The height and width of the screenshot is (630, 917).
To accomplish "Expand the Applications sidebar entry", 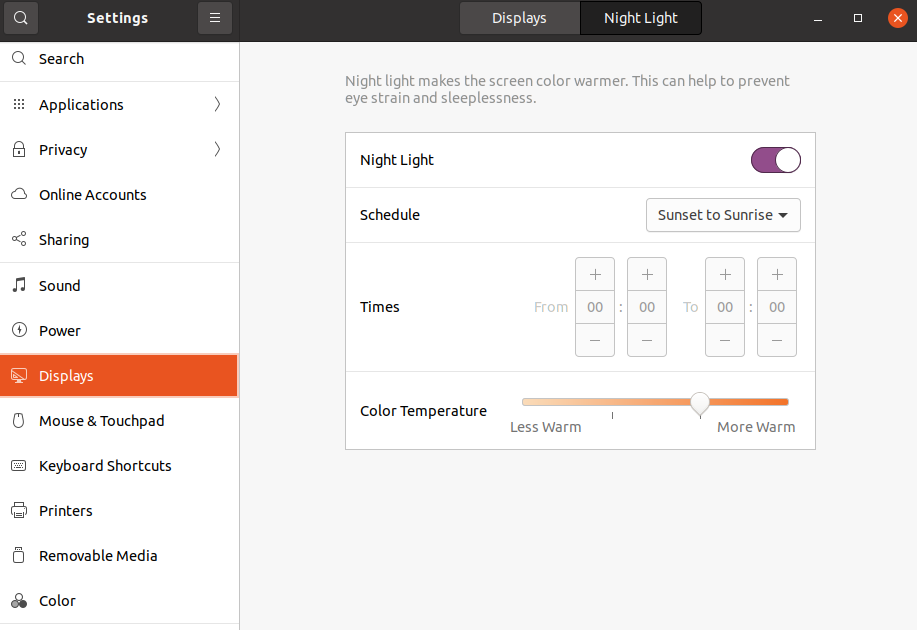I will pyautogui.click(x=217, y=104).
